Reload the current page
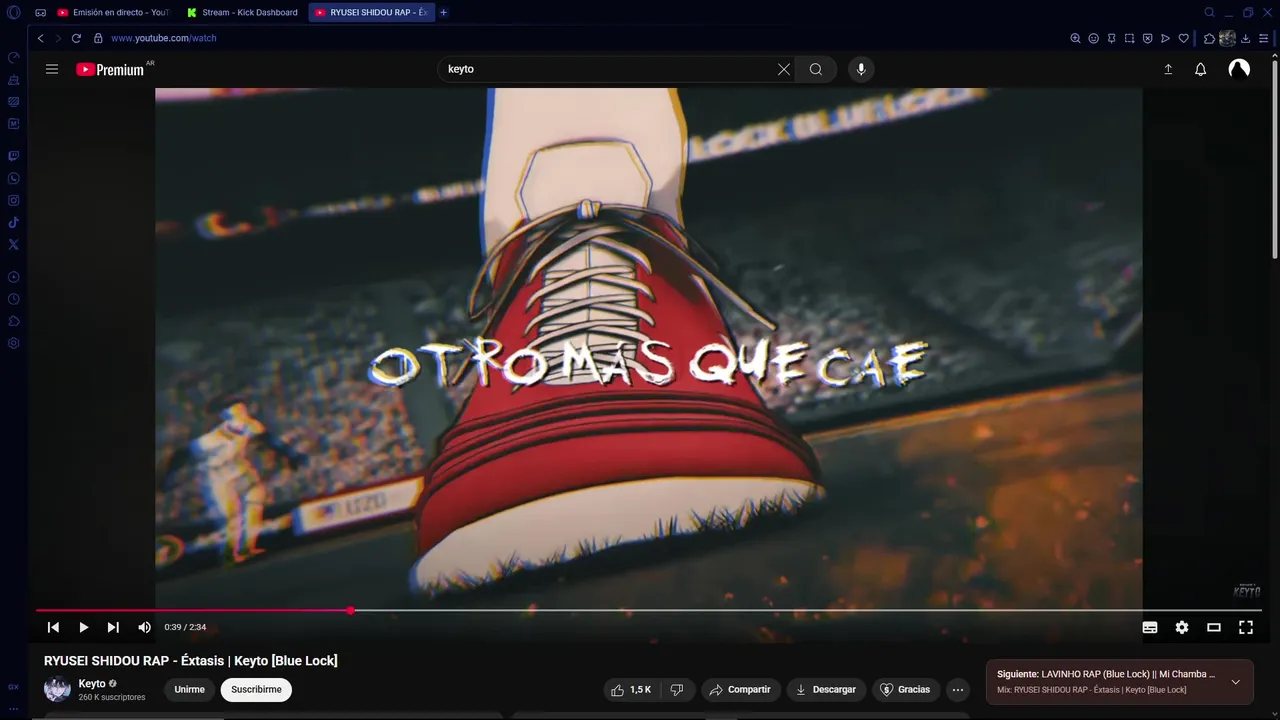The width and height of the screenshot is (1280, 720). click(76, 38)
